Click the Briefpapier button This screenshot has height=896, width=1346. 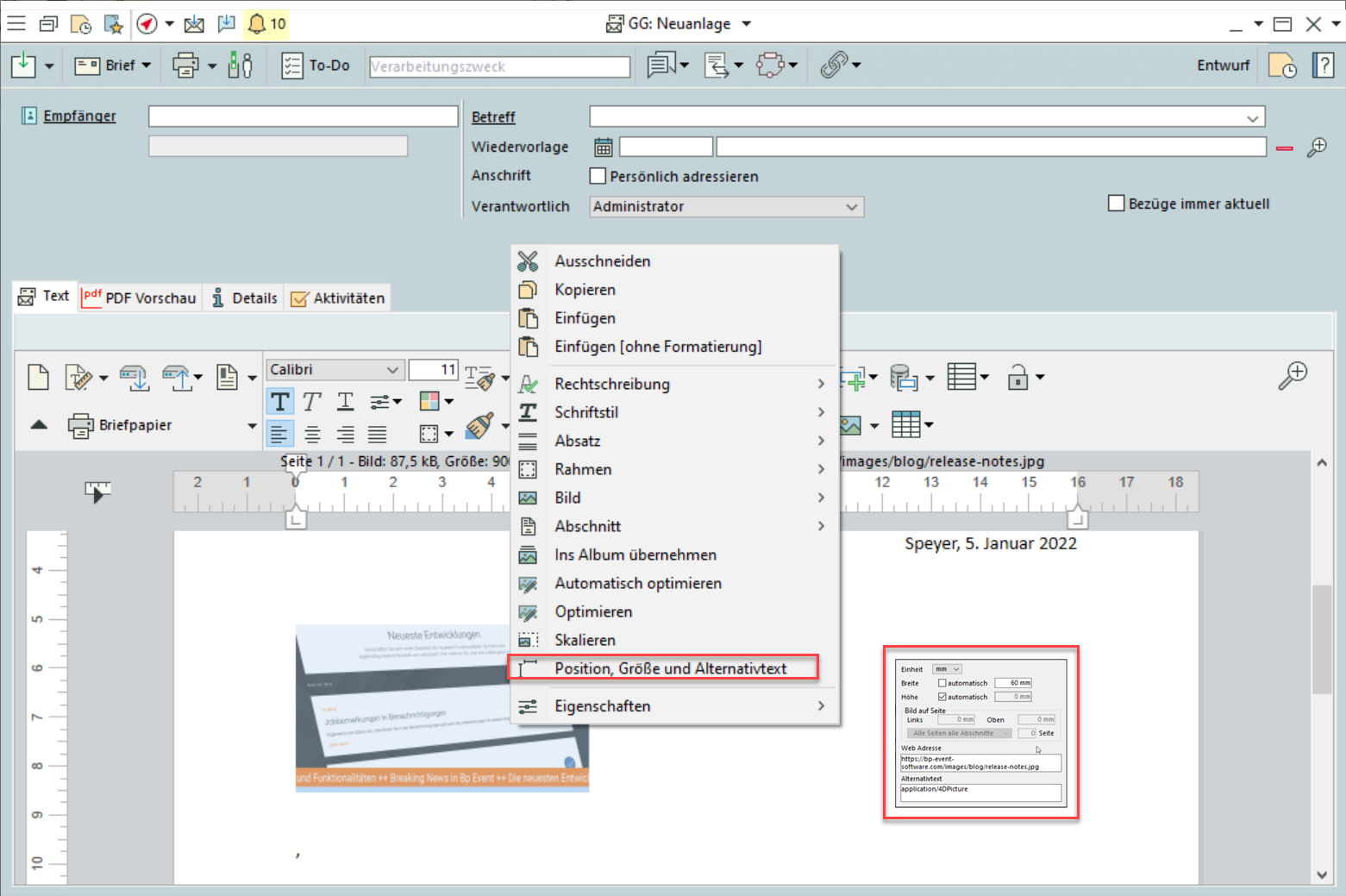pyautogui.click(x=121, y=425)
